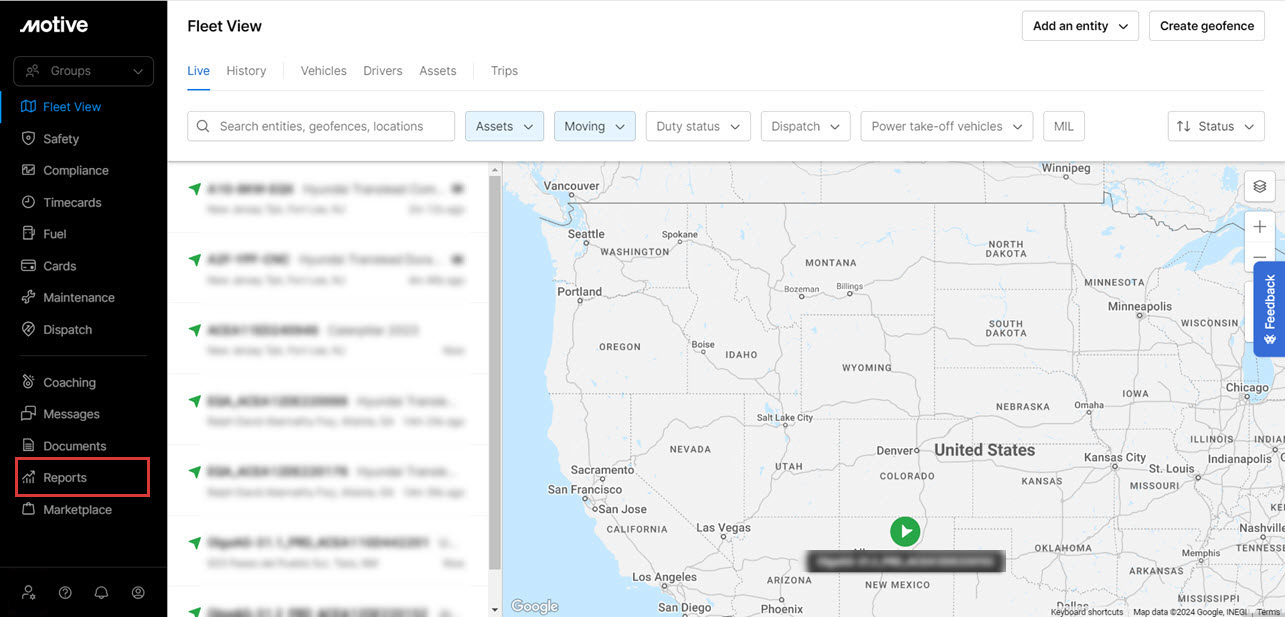Open notifications bell icon
This screenshot has height=617, width=1285.
(101, 592)
